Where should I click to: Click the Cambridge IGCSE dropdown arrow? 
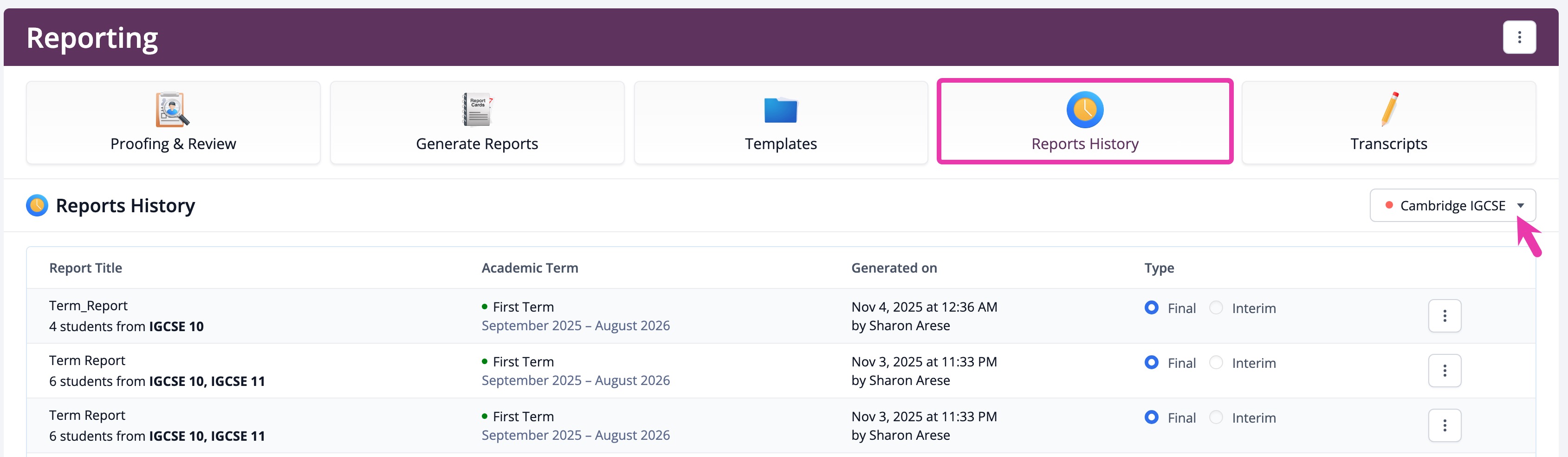(1521, 206)
